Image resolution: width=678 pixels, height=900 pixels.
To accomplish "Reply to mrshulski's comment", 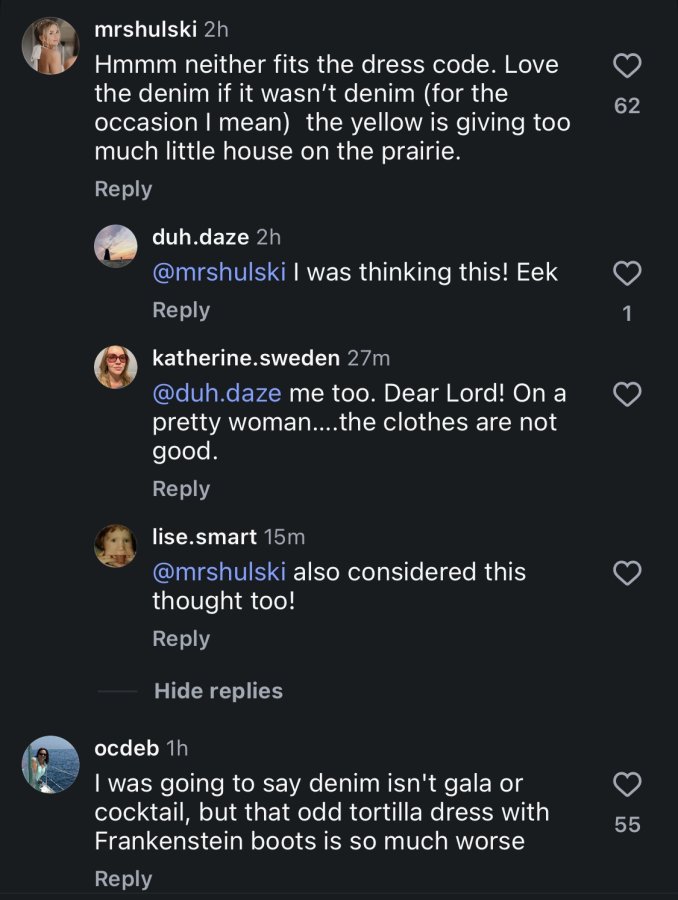I will click(123, 189).
